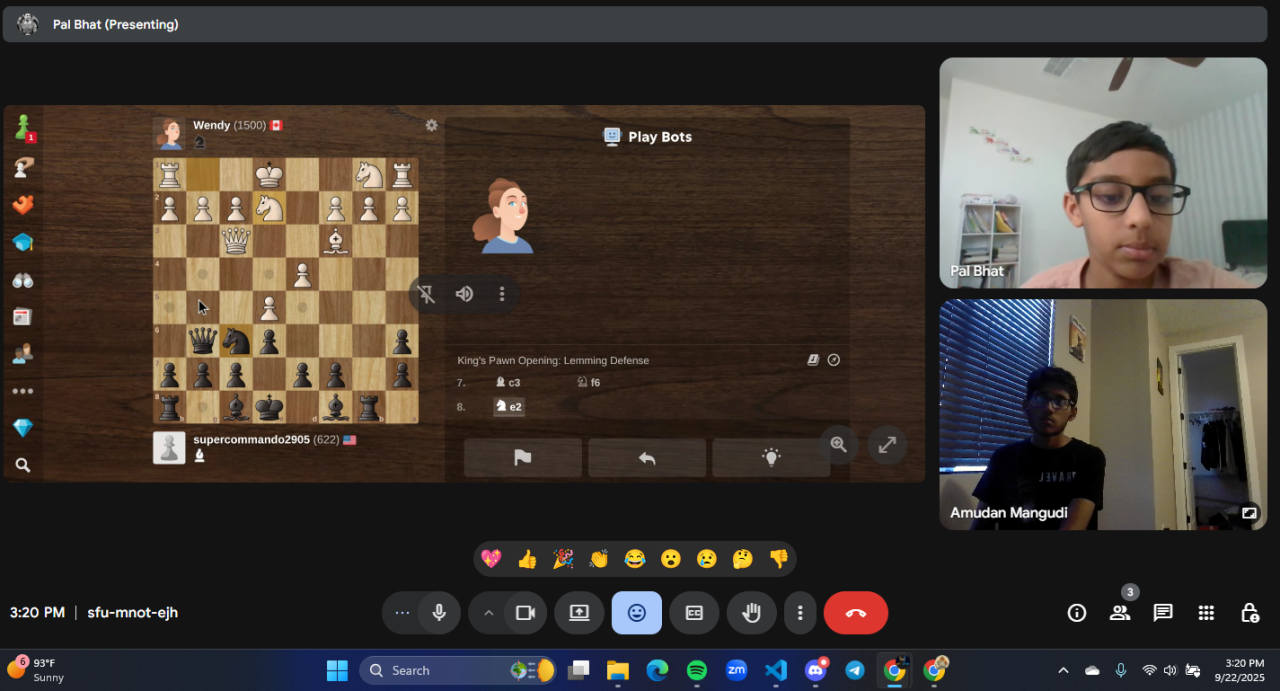Open presentation tile three-dot options
This screenshot has width=1280, height=691.
point(502,294)
